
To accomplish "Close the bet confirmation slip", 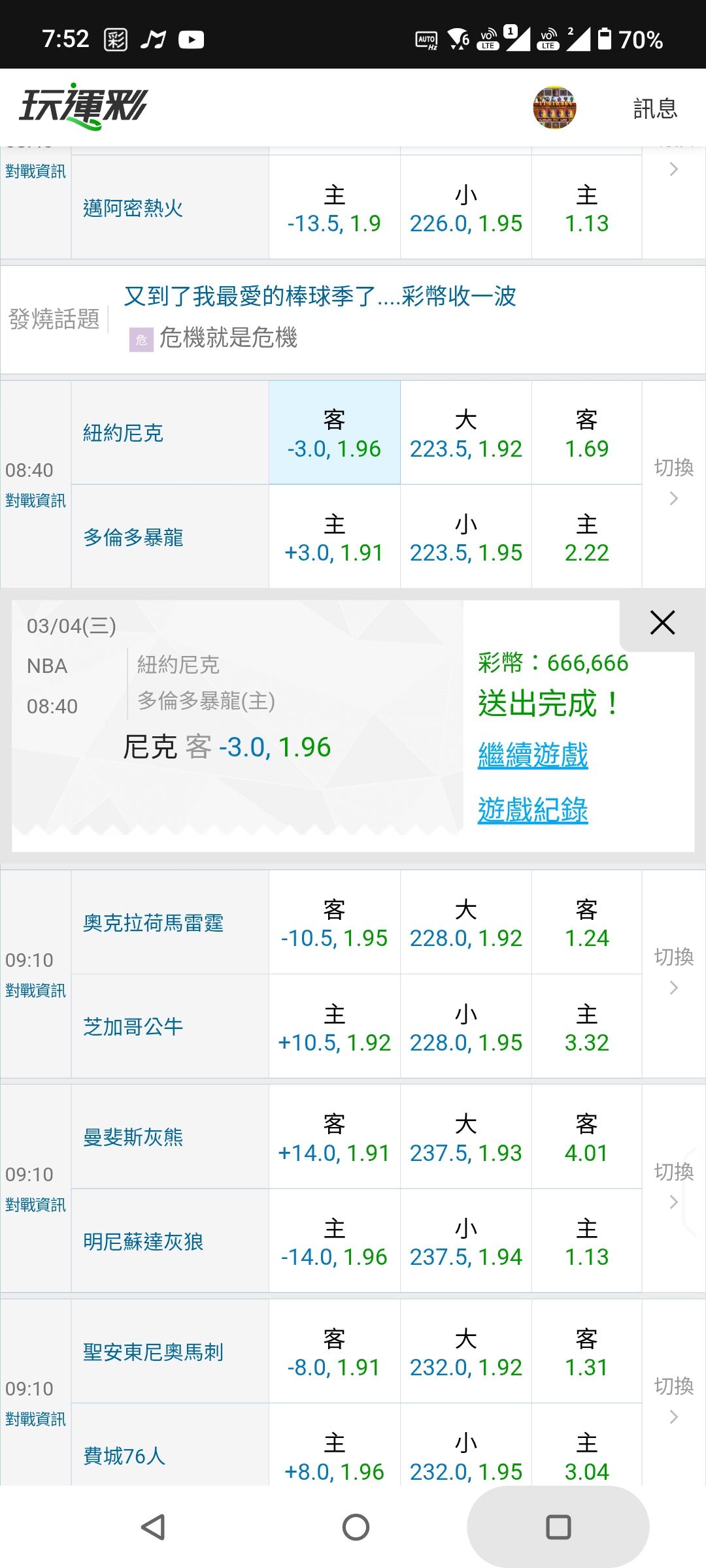I will pos(662,623).
